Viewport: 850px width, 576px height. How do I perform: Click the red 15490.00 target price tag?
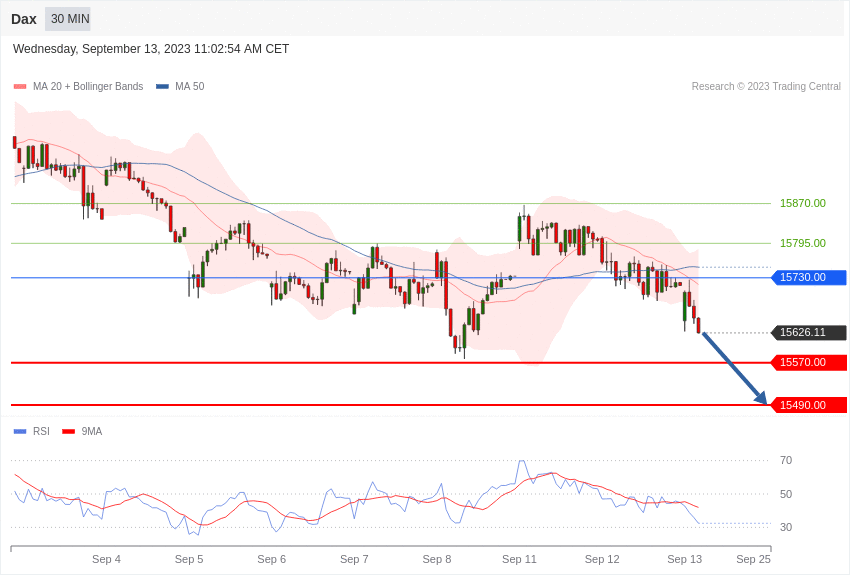click(x=809, y=405)
